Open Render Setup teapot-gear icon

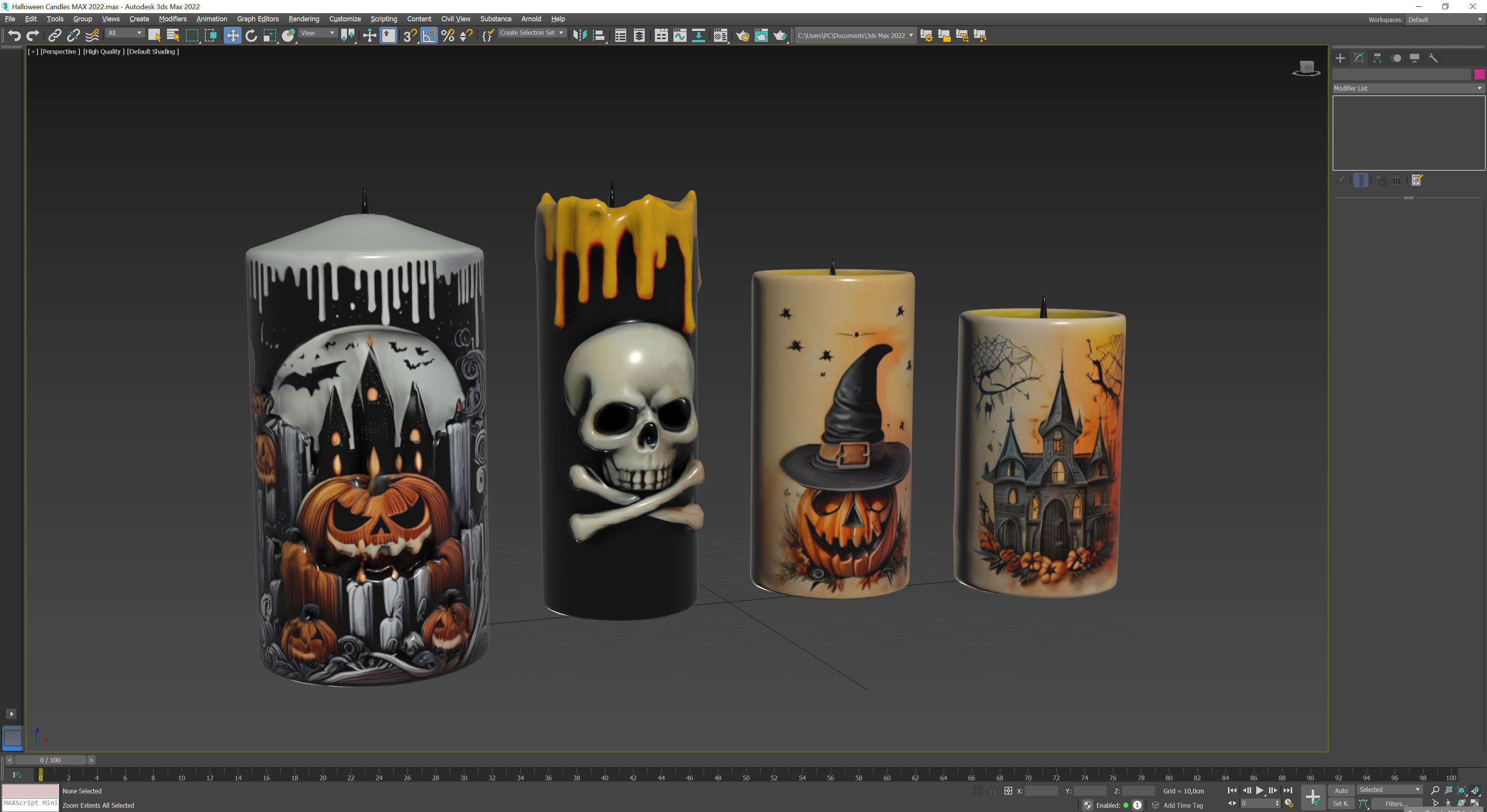click(742, 36)
